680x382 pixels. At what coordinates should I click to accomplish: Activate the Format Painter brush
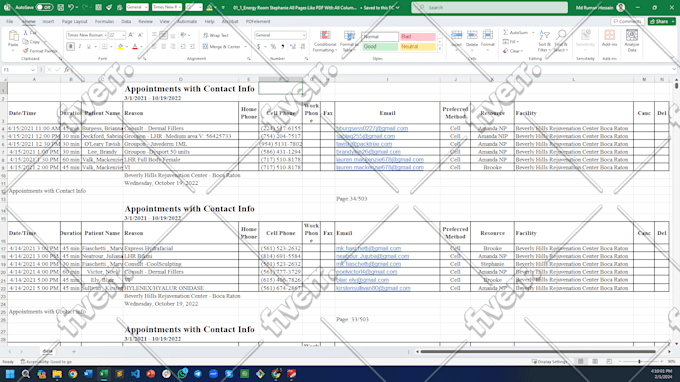(x=26, y=51)
